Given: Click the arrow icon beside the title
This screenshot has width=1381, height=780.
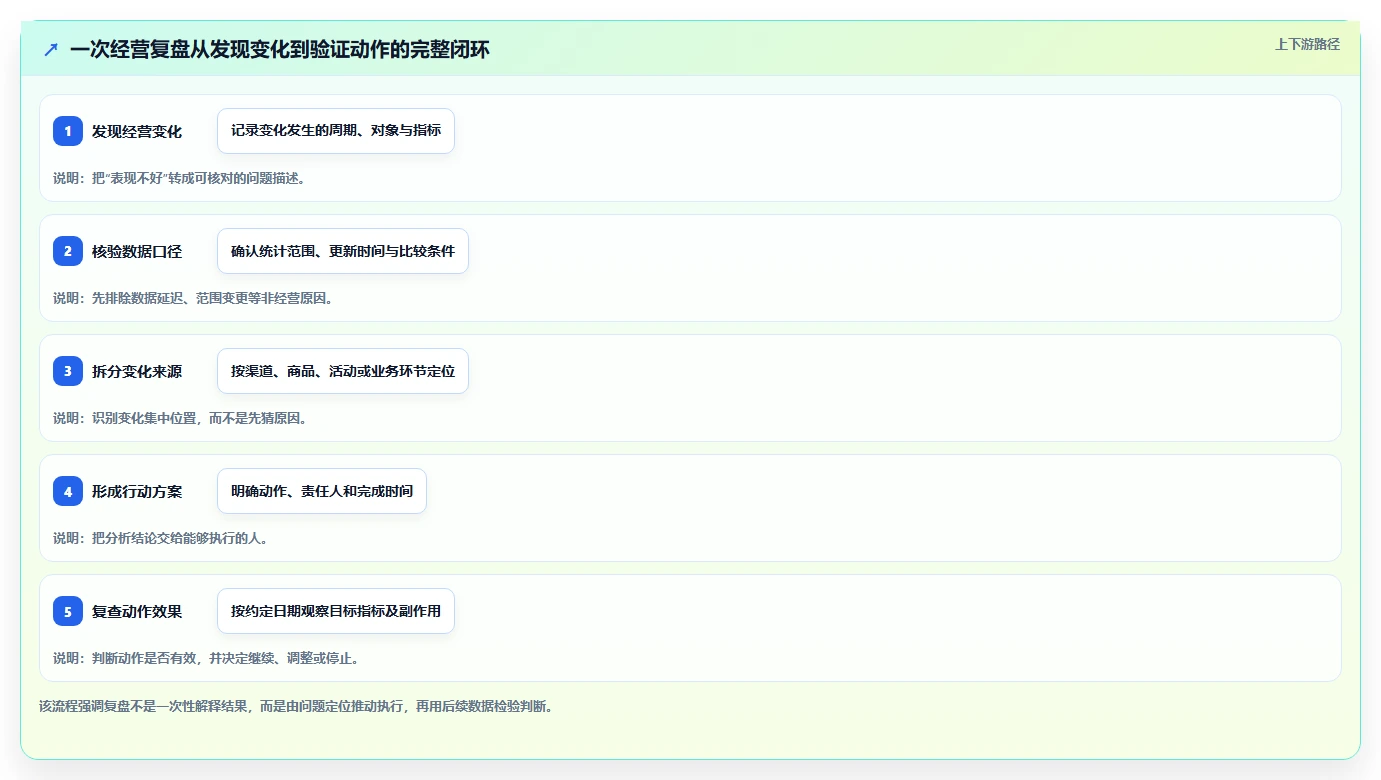Looking at the screenshot, I should 51,49.
